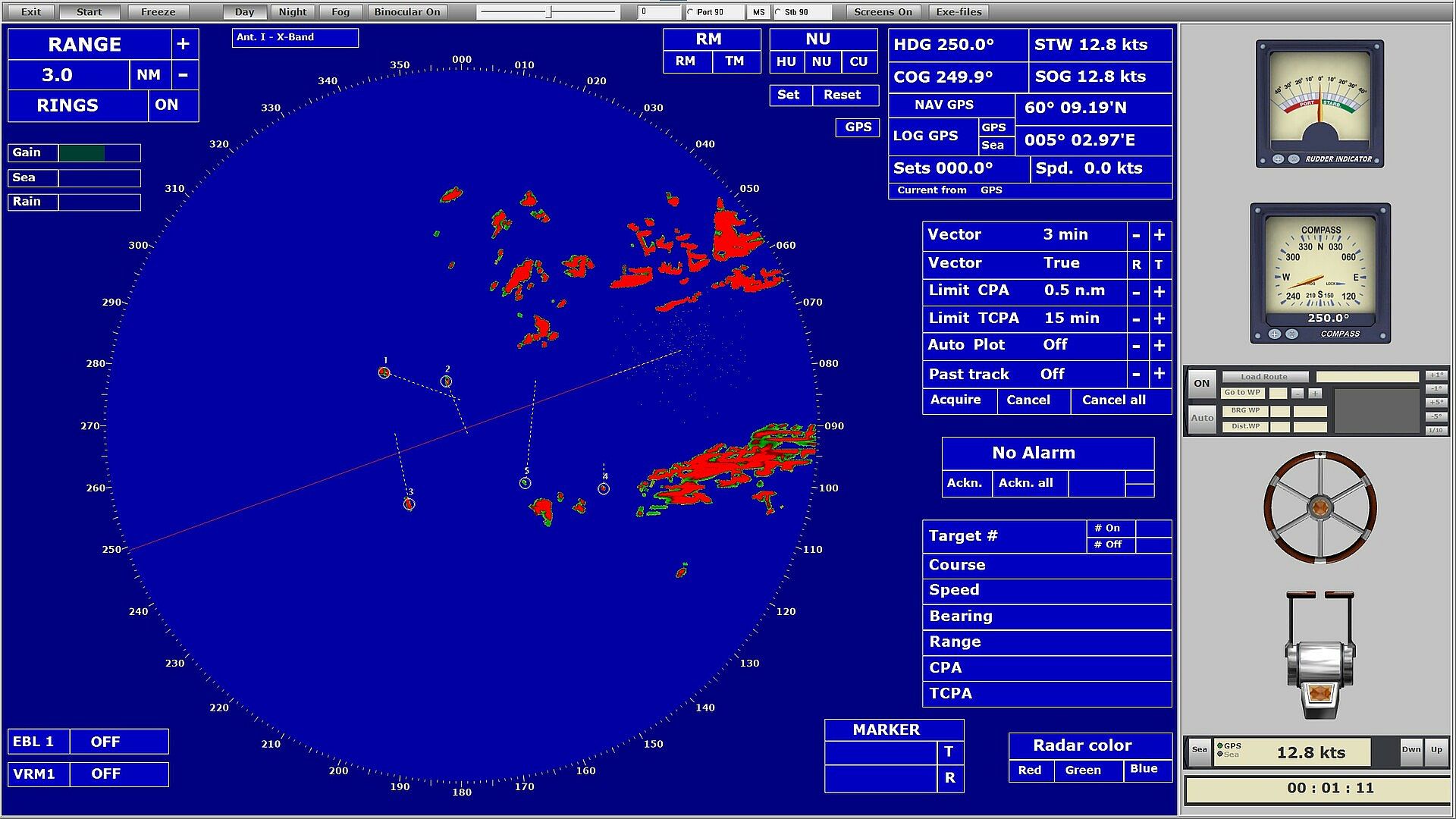Increase Vector time with plus
Image resolution: width=1456 pixels, height=819 pixels.
(1159, 235)
